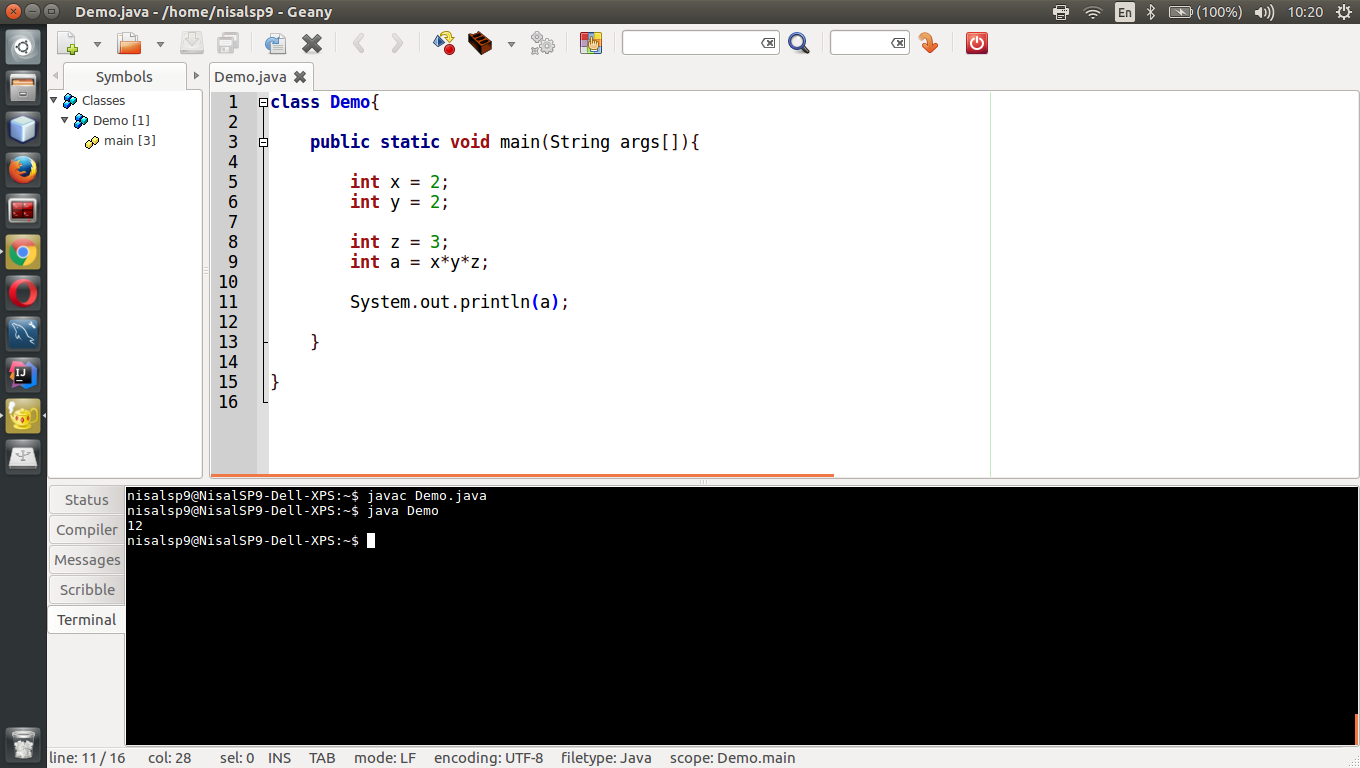Click the Save file toolbar icon
Viewport: 1360px width, 768px height.
tap(192, 43)
